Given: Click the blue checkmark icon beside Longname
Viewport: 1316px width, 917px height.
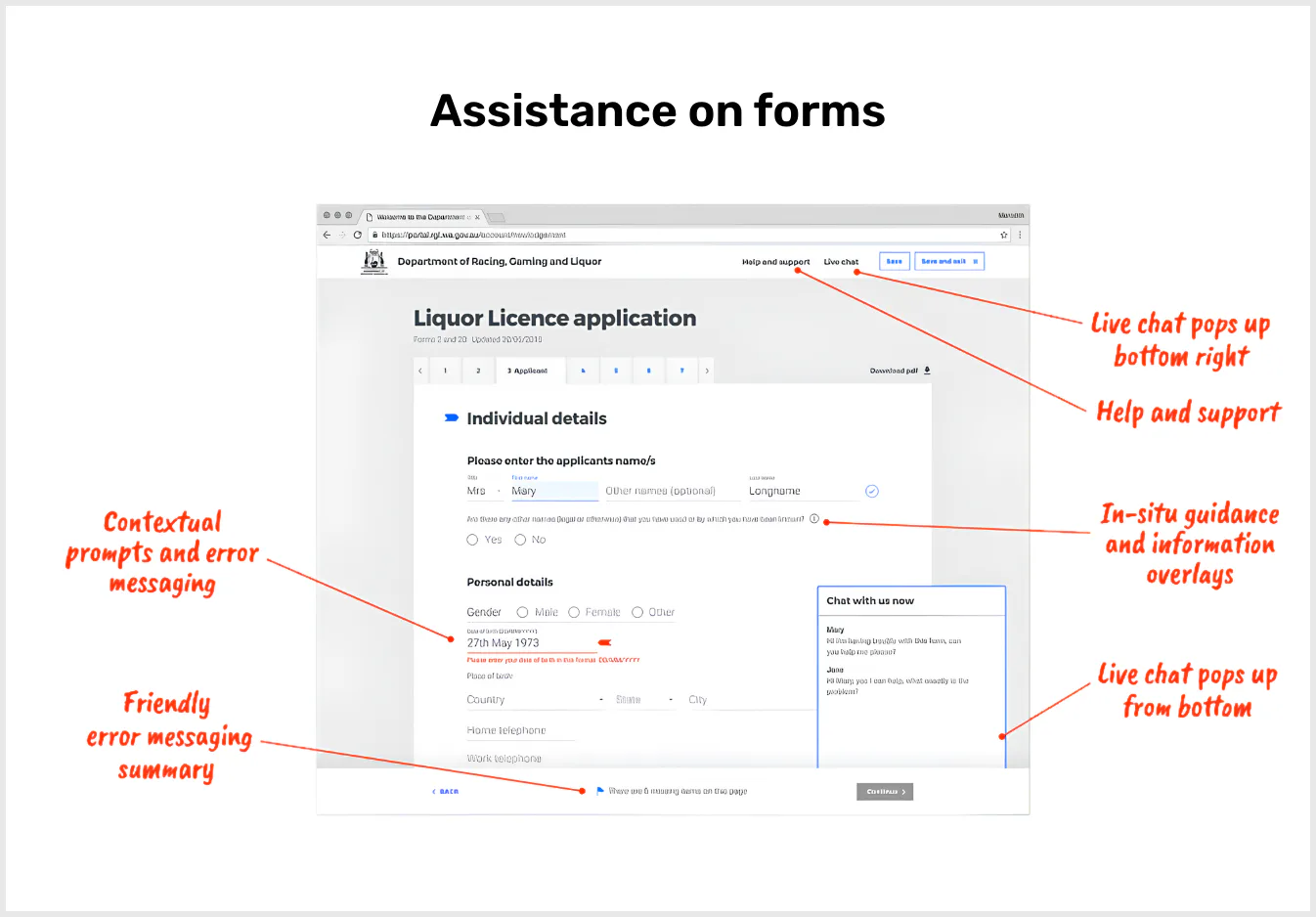Looking at the screenshot, I should tap(872, 491).
